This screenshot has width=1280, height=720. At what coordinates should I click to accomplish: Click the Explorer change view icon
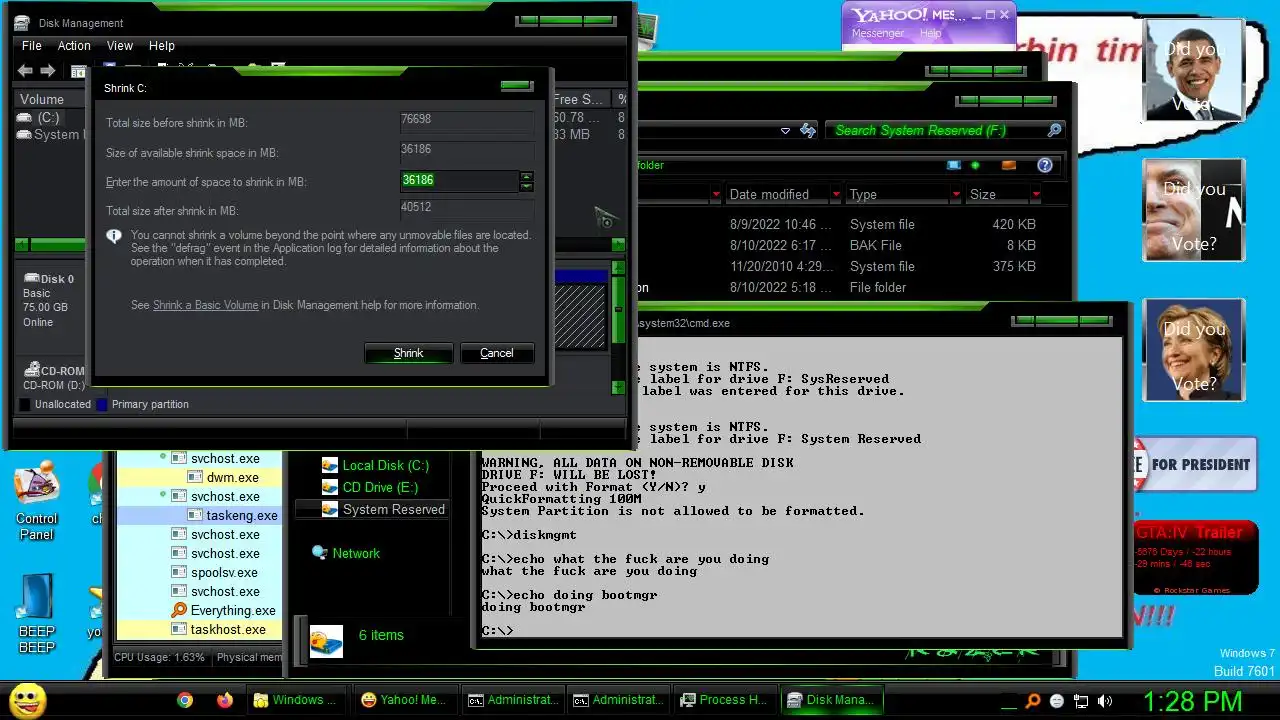[x=953, y=165]
